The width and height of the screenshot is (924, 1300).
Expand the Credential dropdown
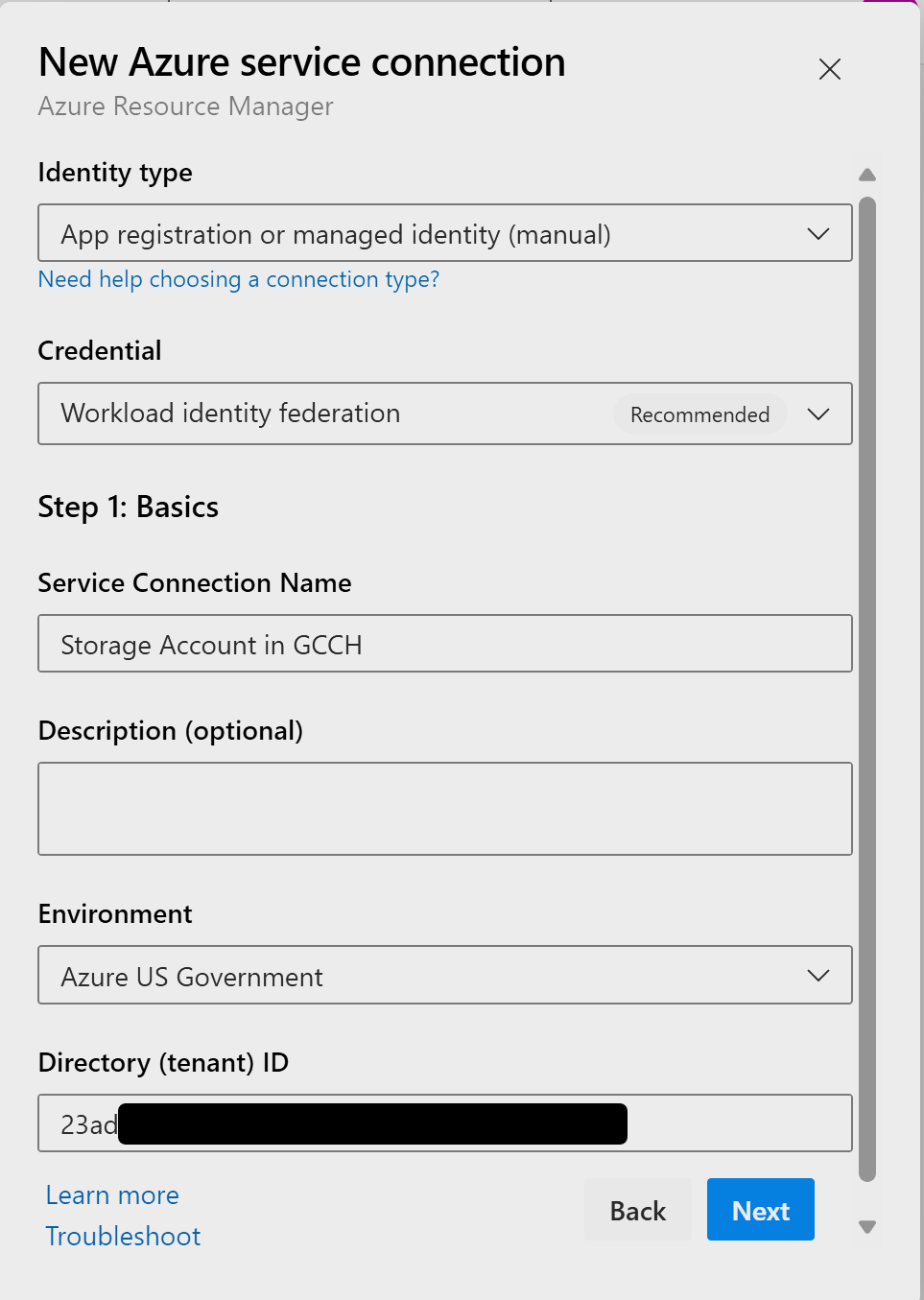tap(445, 414)
